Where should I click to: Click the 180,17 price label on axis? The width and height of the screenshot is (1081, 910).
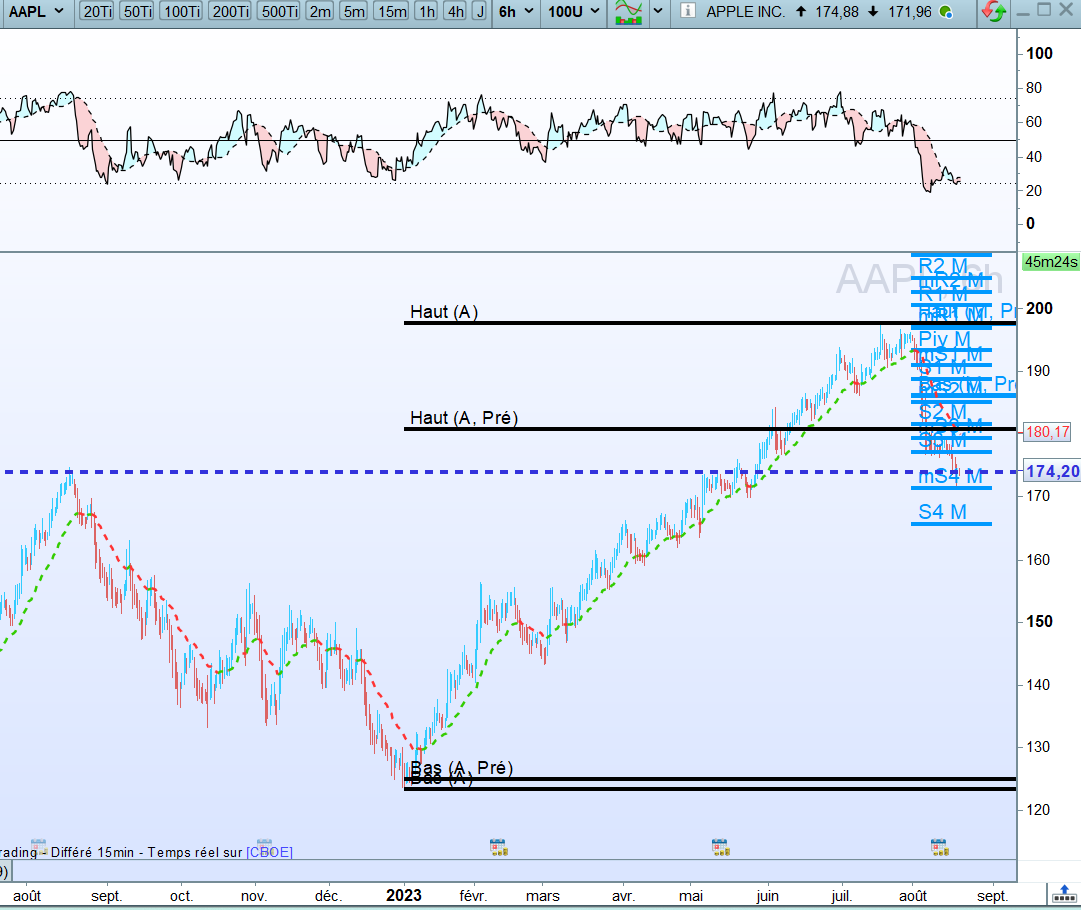coord(1047,432)
